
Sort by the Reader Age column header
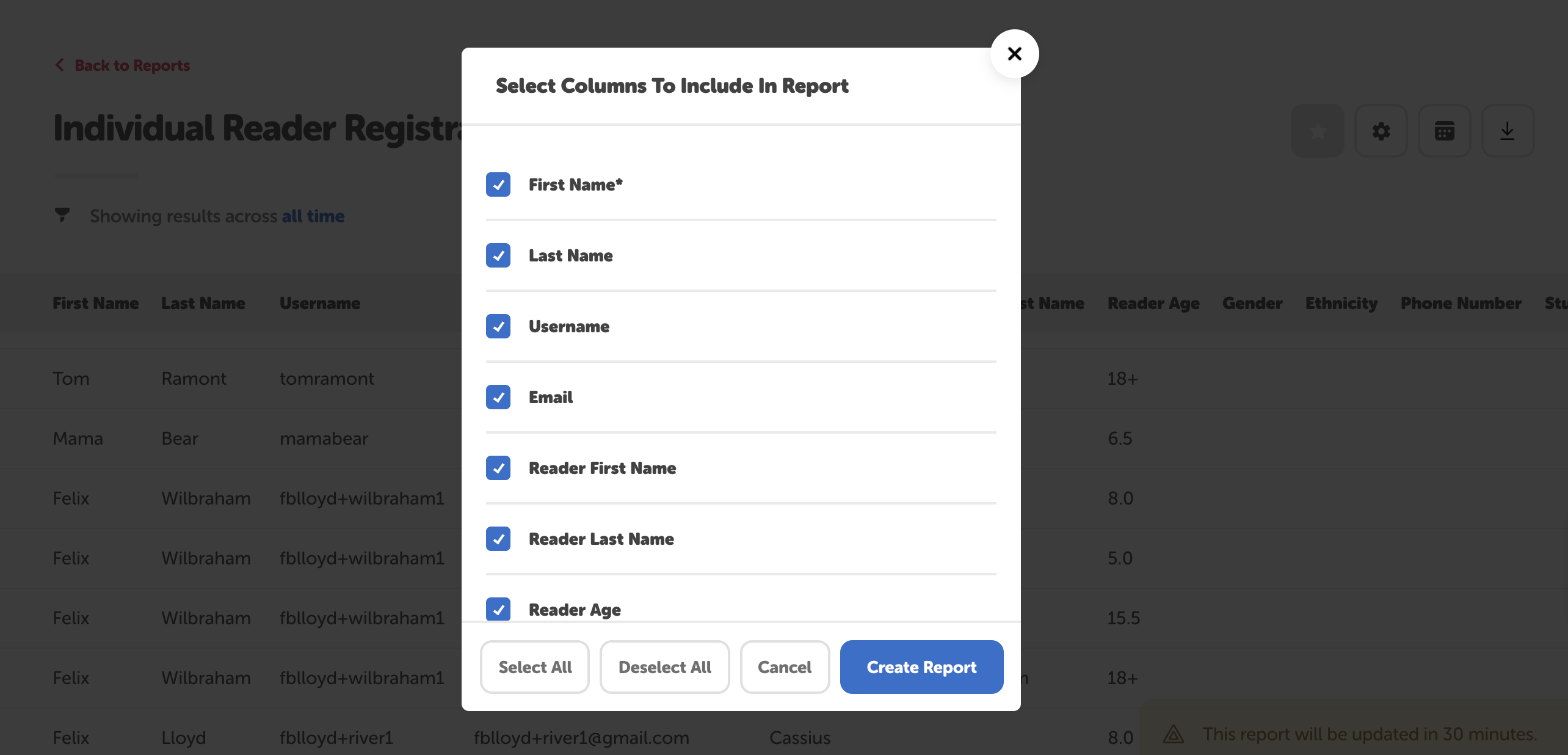(1153, 303)
